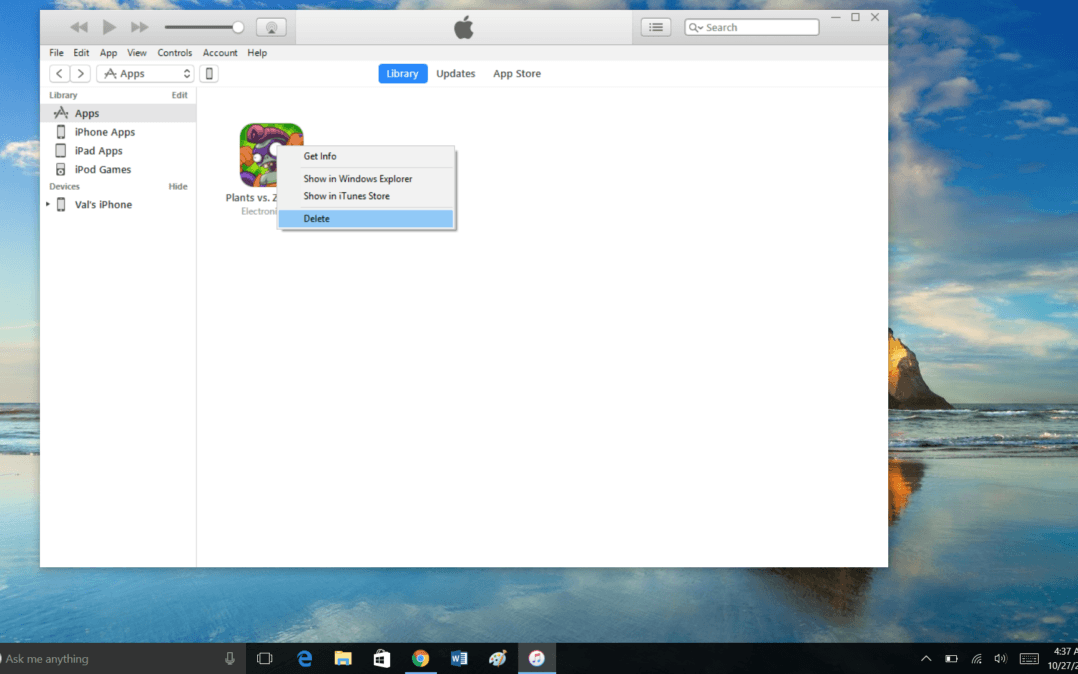1078x674 pixels.
Task: Click the Cortana microphone icon
Action: 230,659
